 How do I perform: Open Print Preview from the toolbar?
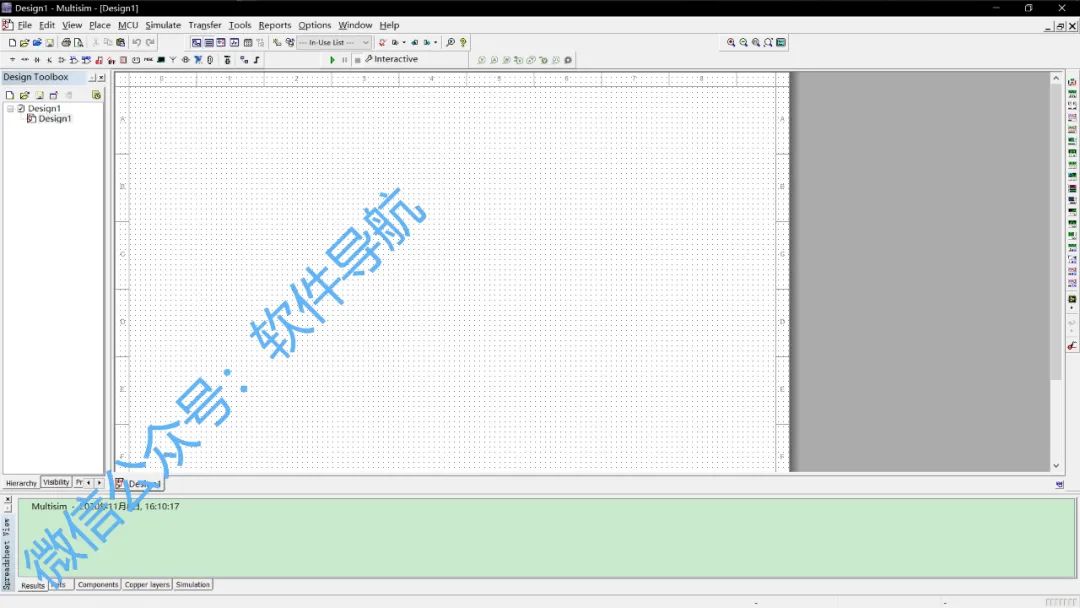point(79,43)
